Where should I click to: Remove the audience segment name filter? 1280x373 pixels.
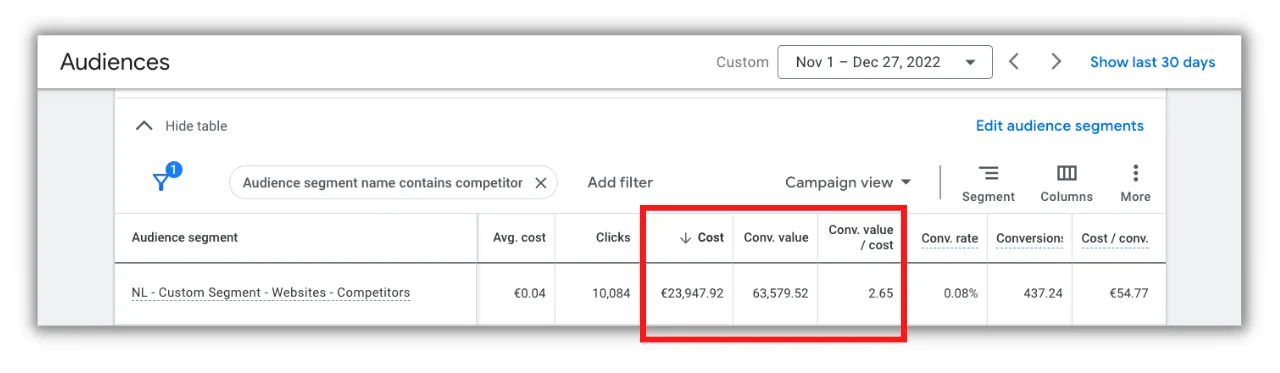pyautogui.click(x=540, y=183)
